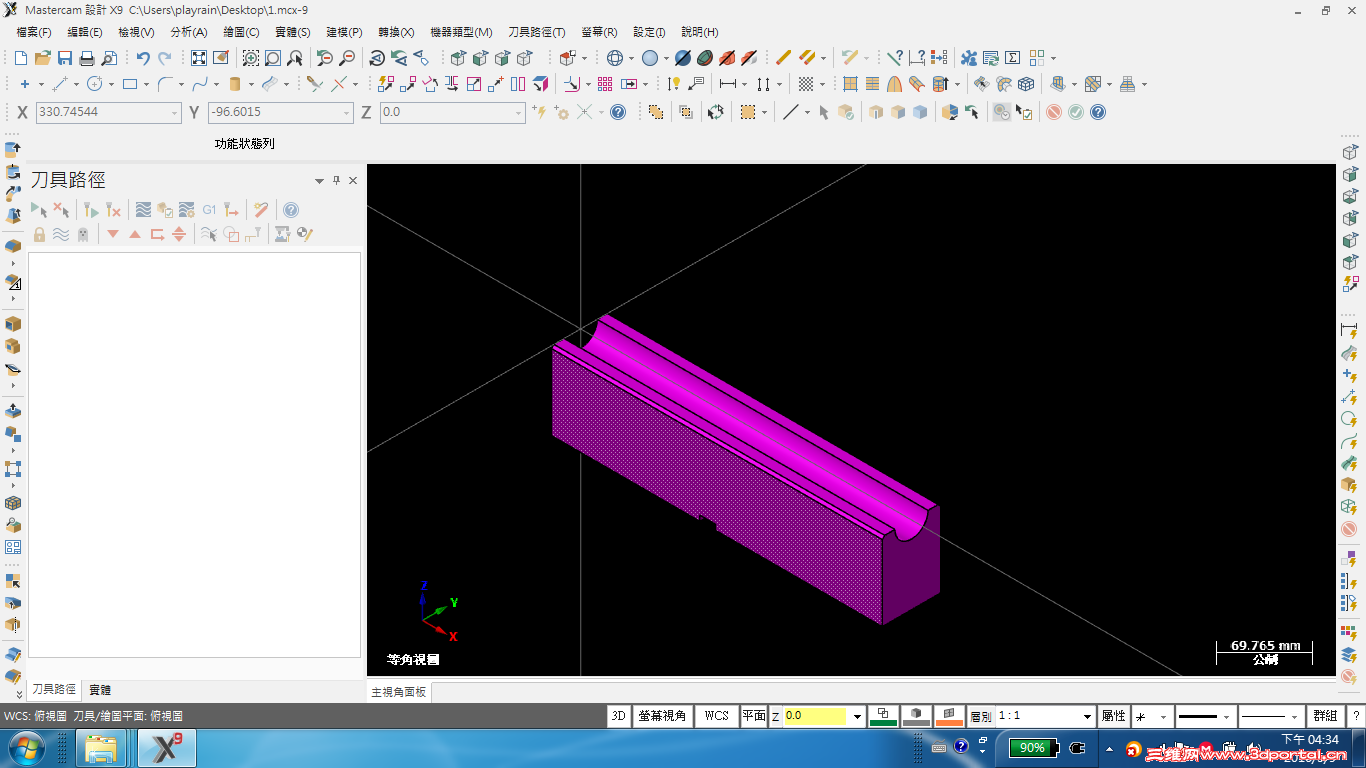Click the G1 toolpath icon in toolpath manager
1366x768 pixels.
209,210
